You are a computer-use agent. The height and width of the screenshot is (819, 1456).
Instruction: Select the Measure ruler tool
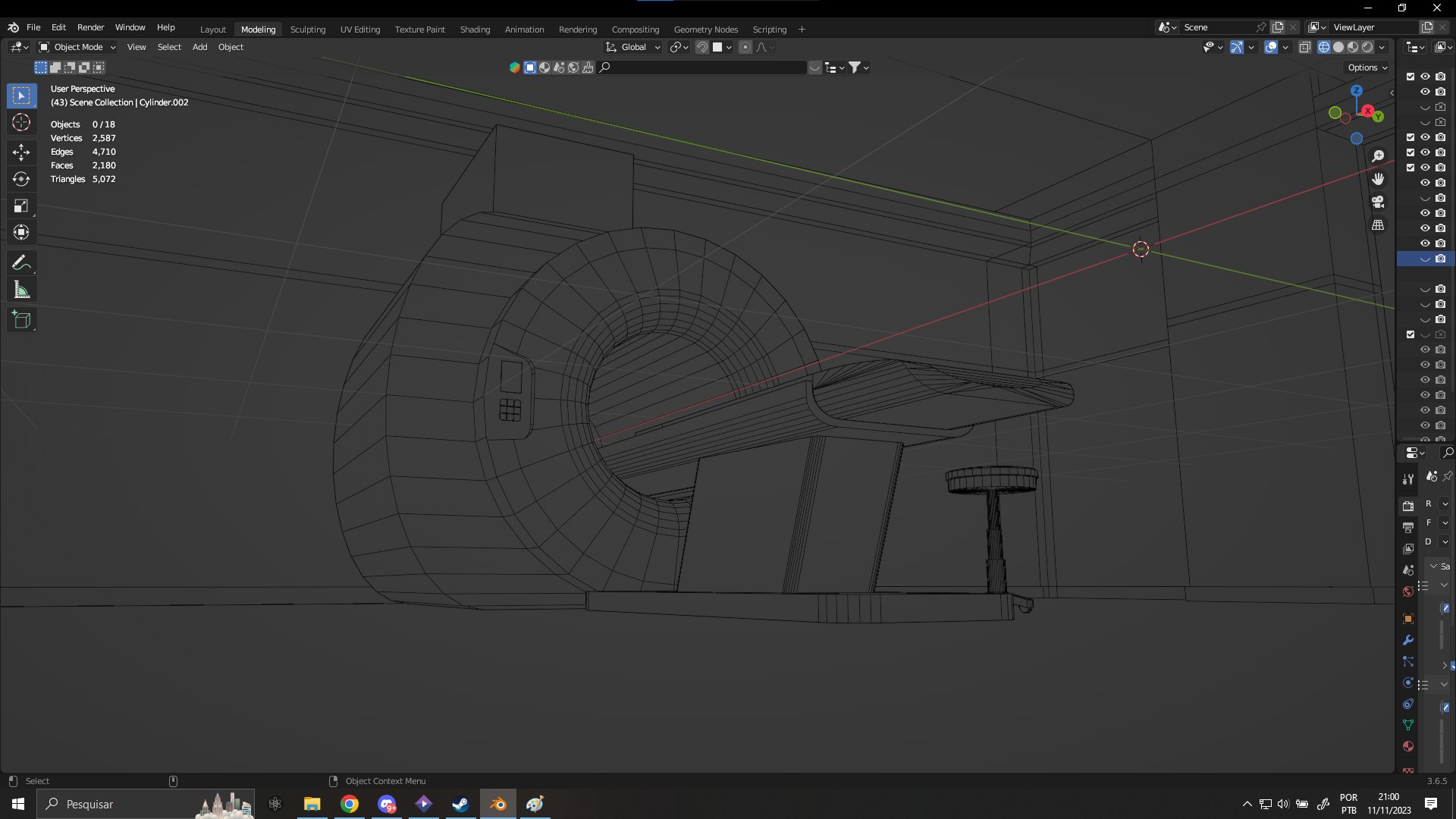tap(21, 290)
